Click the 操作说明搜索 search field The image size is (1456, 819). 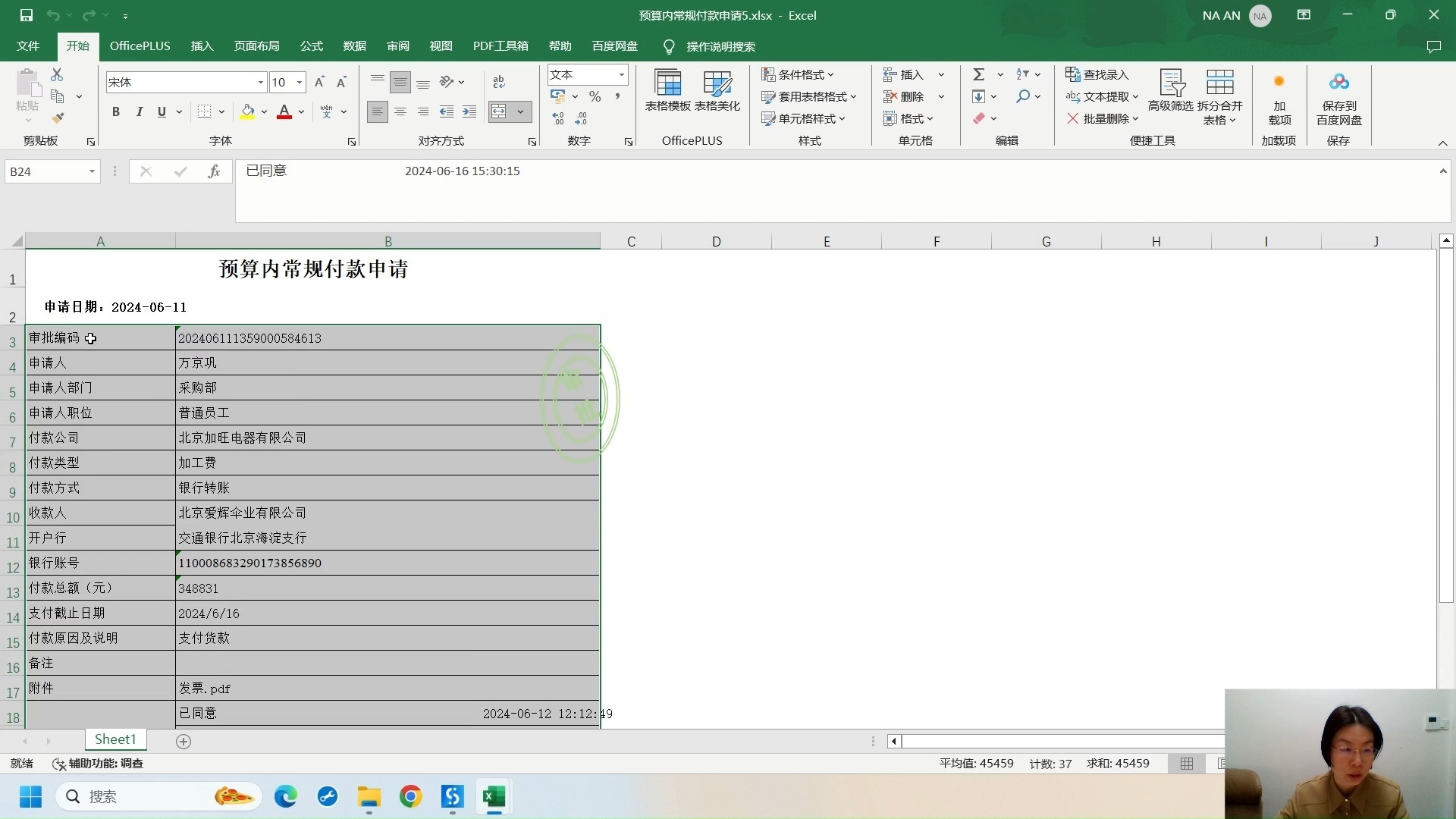[x=720, y=47]
